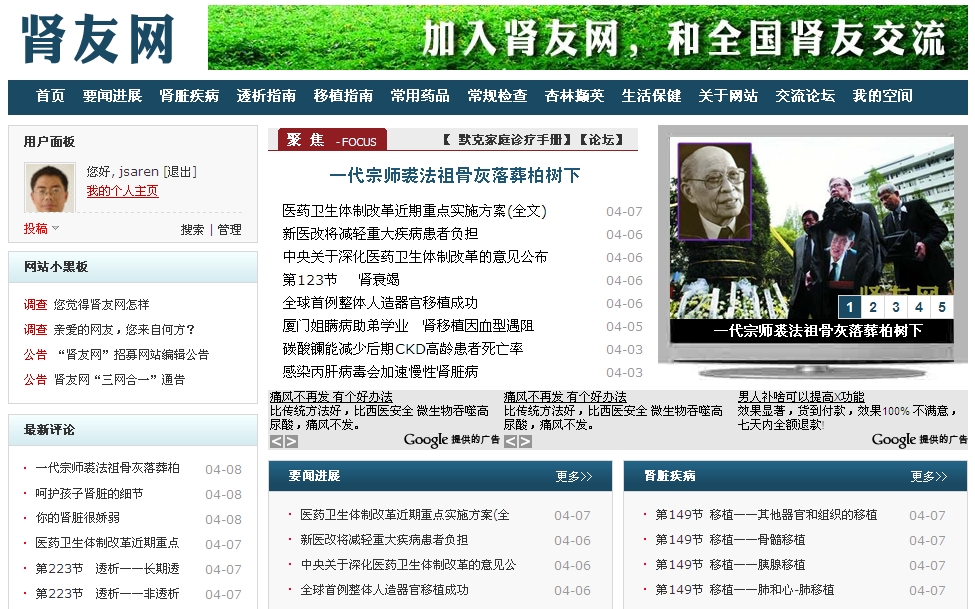Open 第149节 移植——其他器官和组织的移植
This screenshot has width=975, height=609.
[x=767, y=515]
